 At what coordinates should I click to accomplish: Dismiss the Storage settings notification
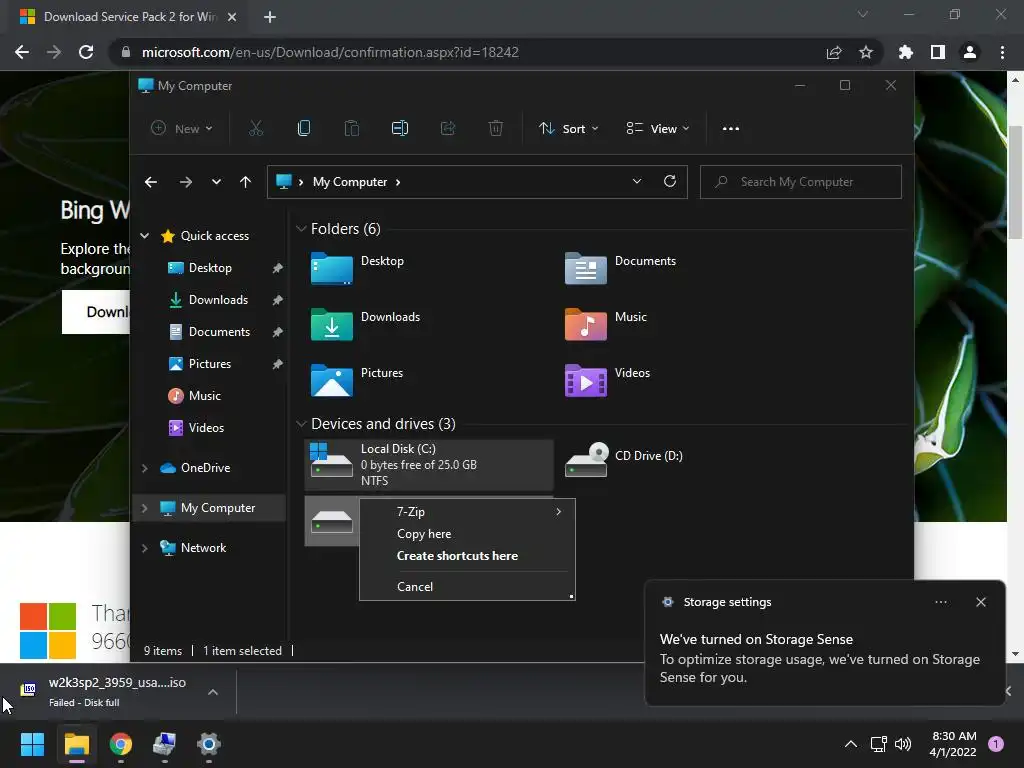coord(981,602)
